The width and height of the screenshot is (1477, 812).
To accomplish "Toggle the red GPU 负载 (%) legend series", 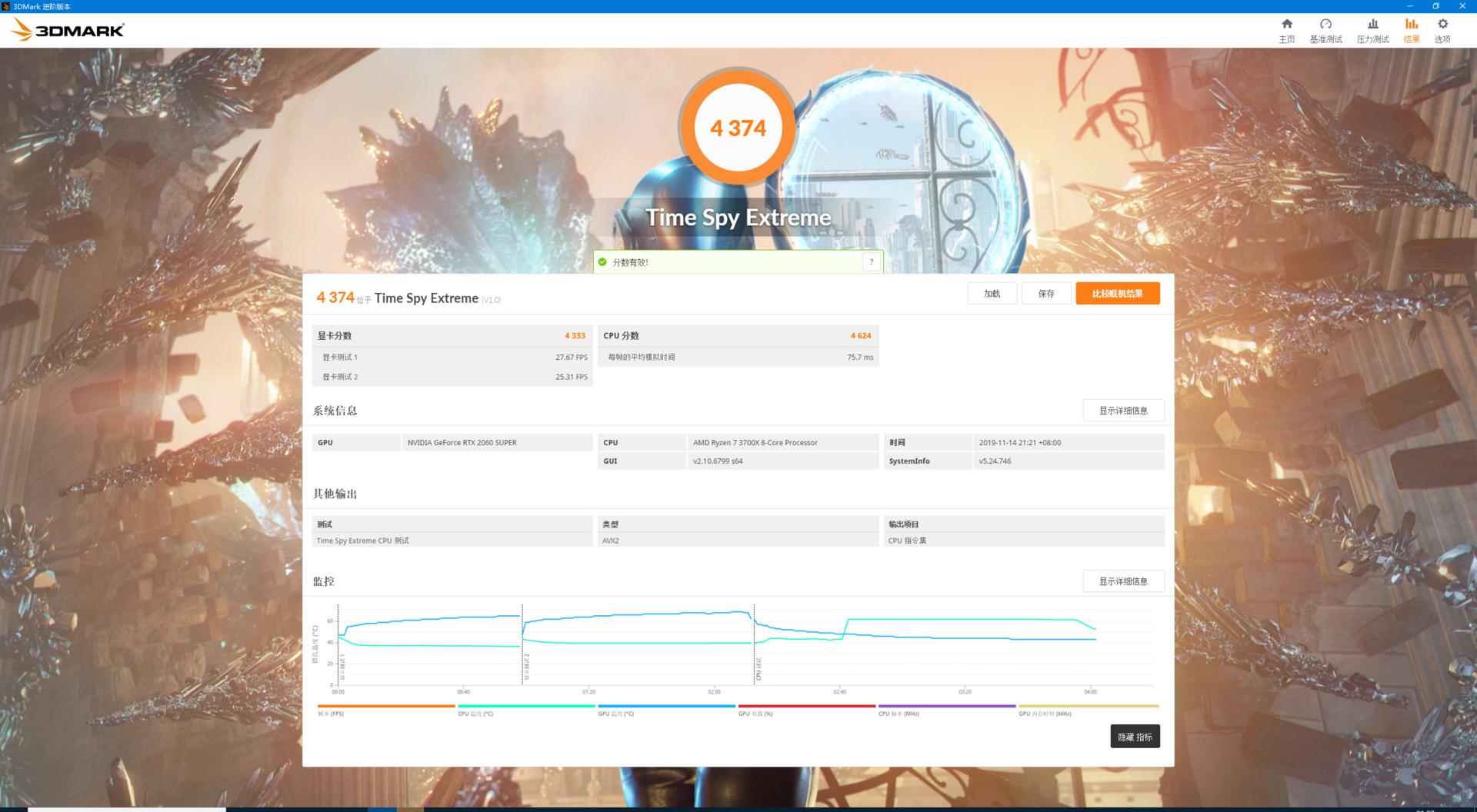I will click(x=807, y=710).
